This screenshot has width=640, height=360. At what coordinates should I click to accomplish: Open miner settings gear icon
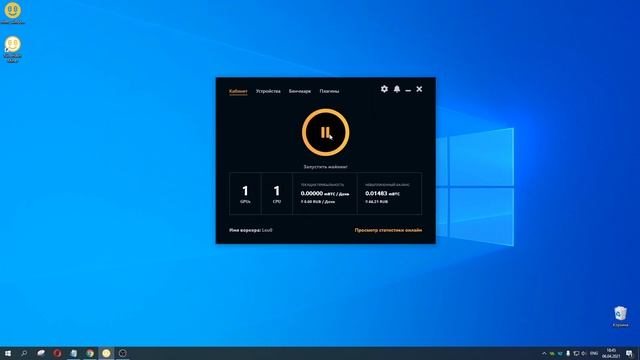tap(384, 89)
